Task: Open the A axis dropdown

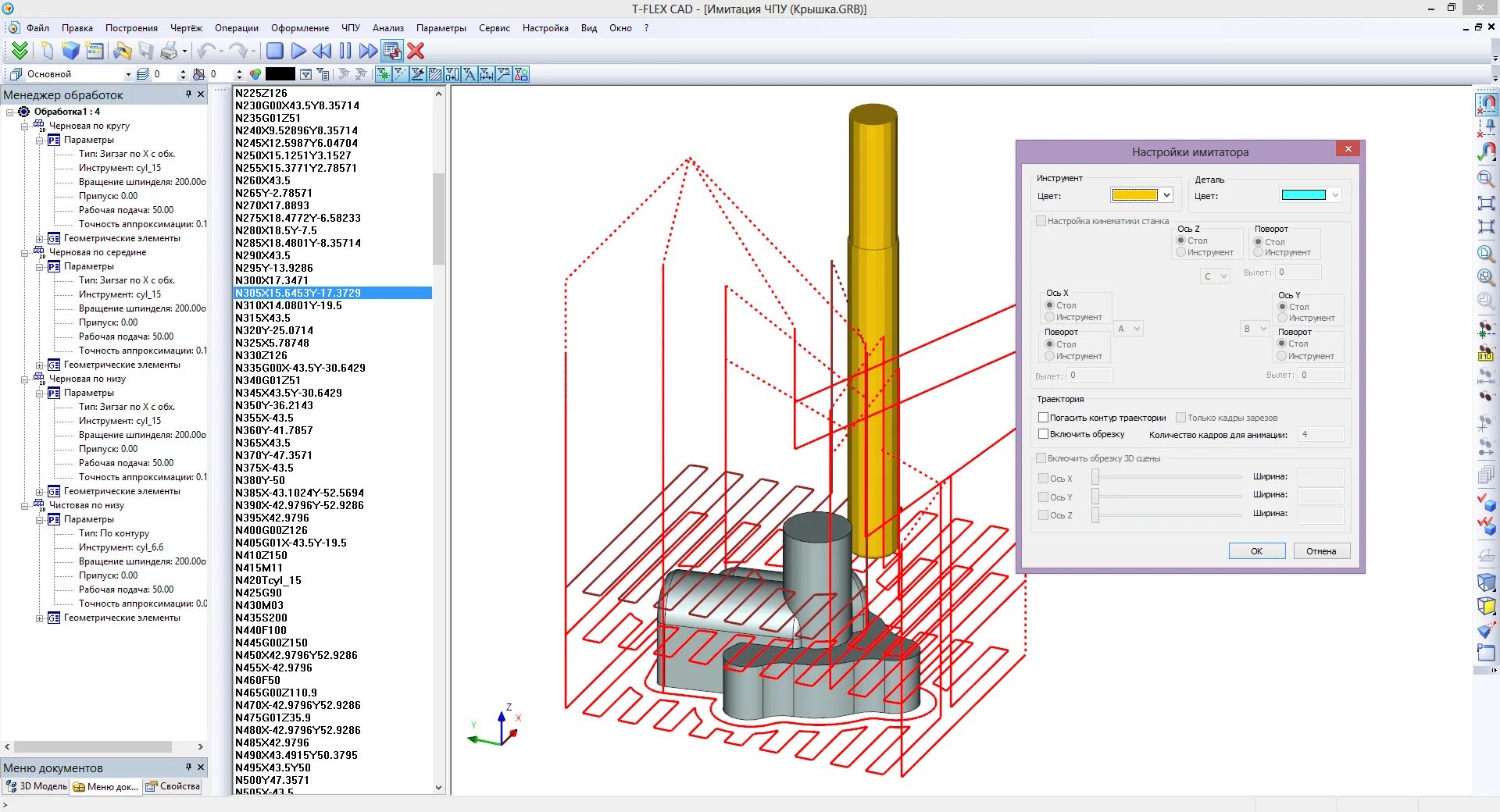Action: coord(1129,329)
